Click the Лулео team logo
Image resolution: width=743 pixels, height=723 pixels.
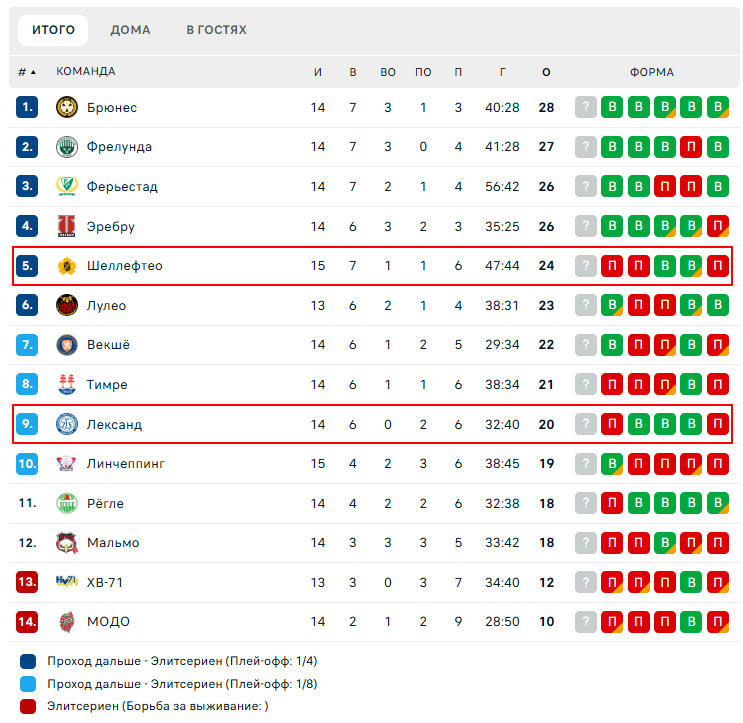click(67, 305)
